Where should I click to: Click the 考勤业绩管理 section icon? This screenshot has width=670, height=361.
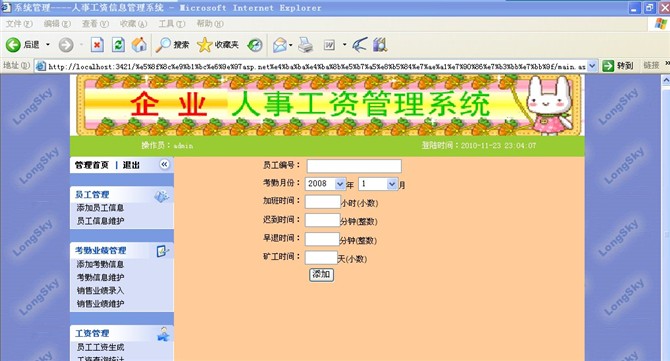click(162, 251)
